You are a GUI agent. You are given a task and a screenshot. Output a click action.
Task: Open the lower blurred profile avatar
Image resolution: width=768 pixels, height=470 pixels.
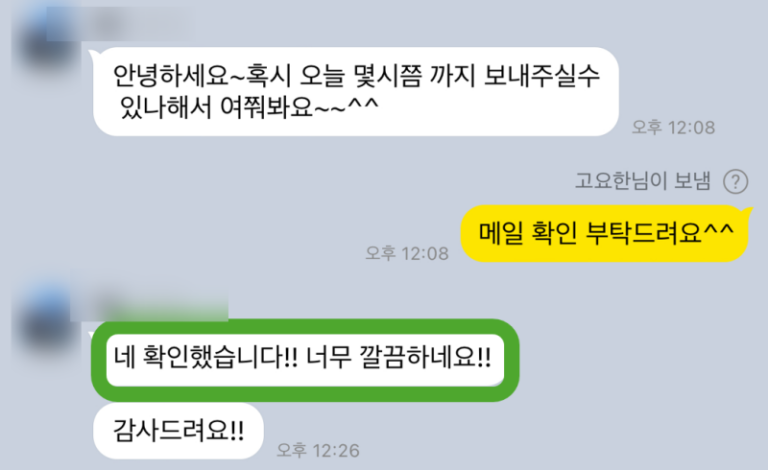tap(45, 318)
